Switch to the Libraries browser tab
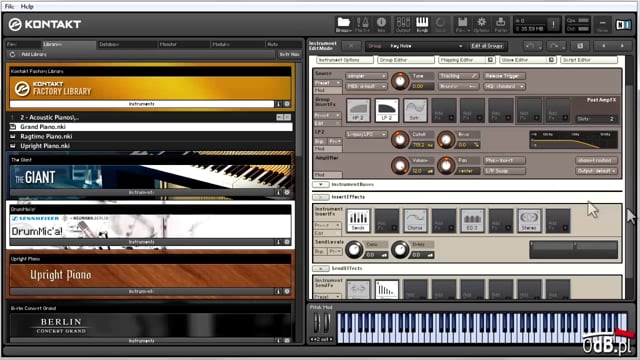 tap(69, 44)
